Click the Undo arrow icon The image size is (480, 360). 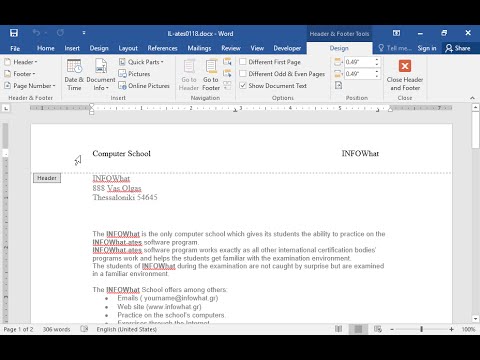pos(36,33)
